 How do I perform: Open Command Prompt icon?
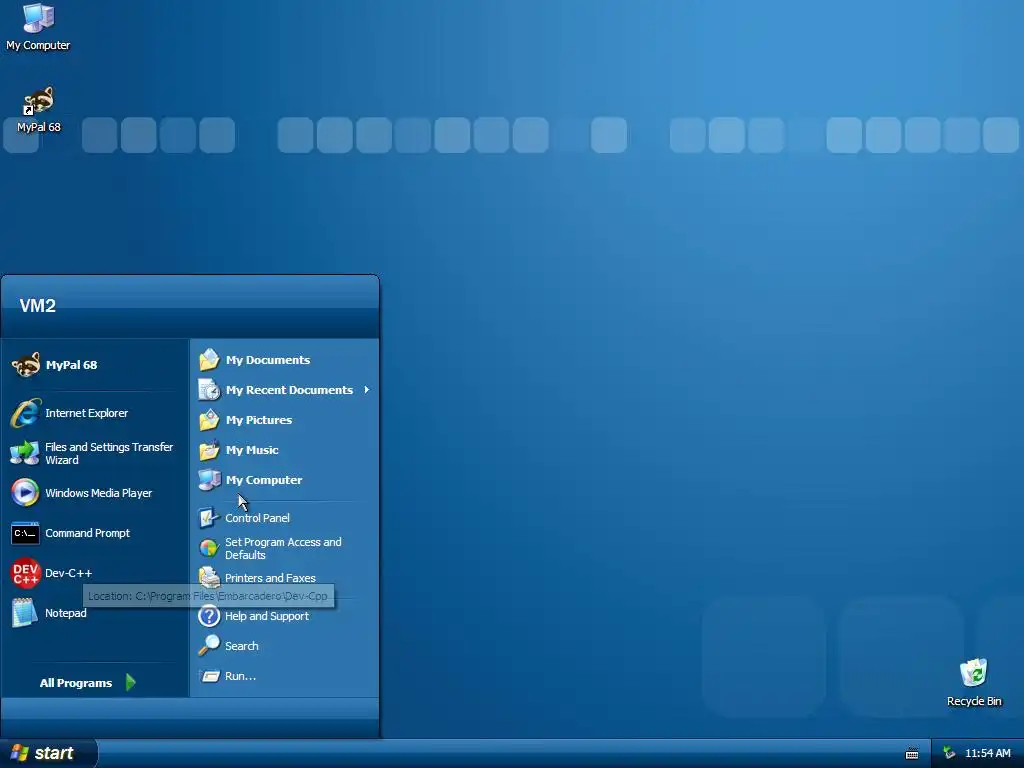pyautogui.click(x=25, y=533)
